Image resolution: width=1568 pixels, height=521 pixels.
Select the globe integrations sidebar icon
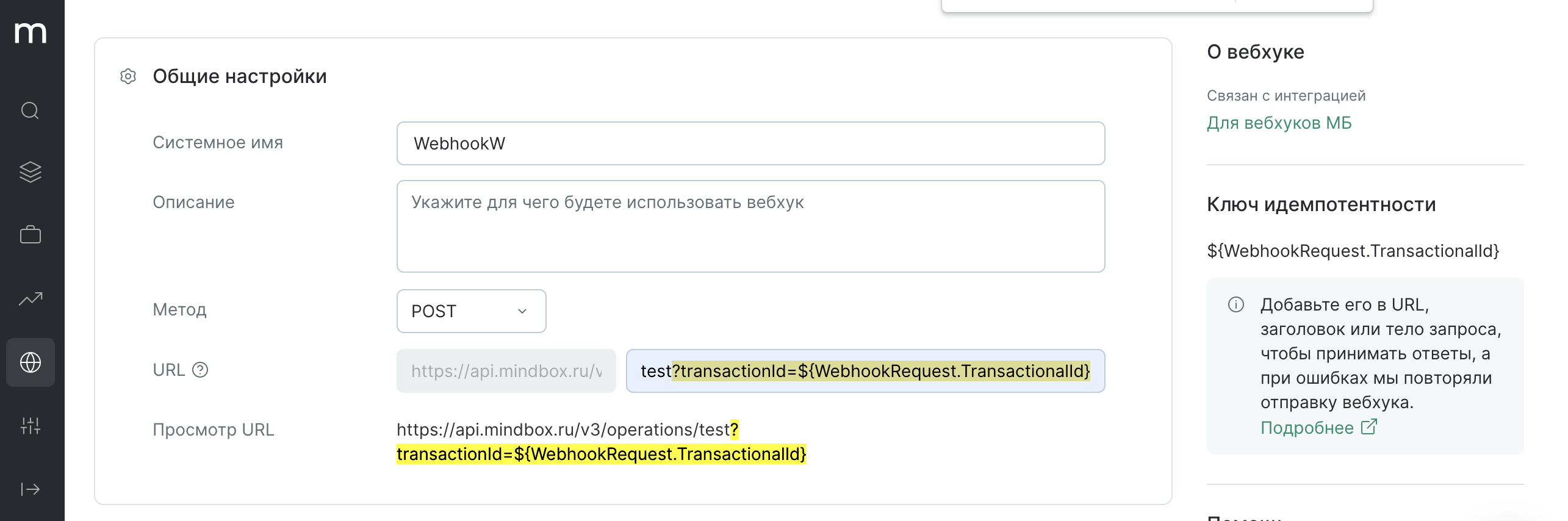[x=31, y=362]
